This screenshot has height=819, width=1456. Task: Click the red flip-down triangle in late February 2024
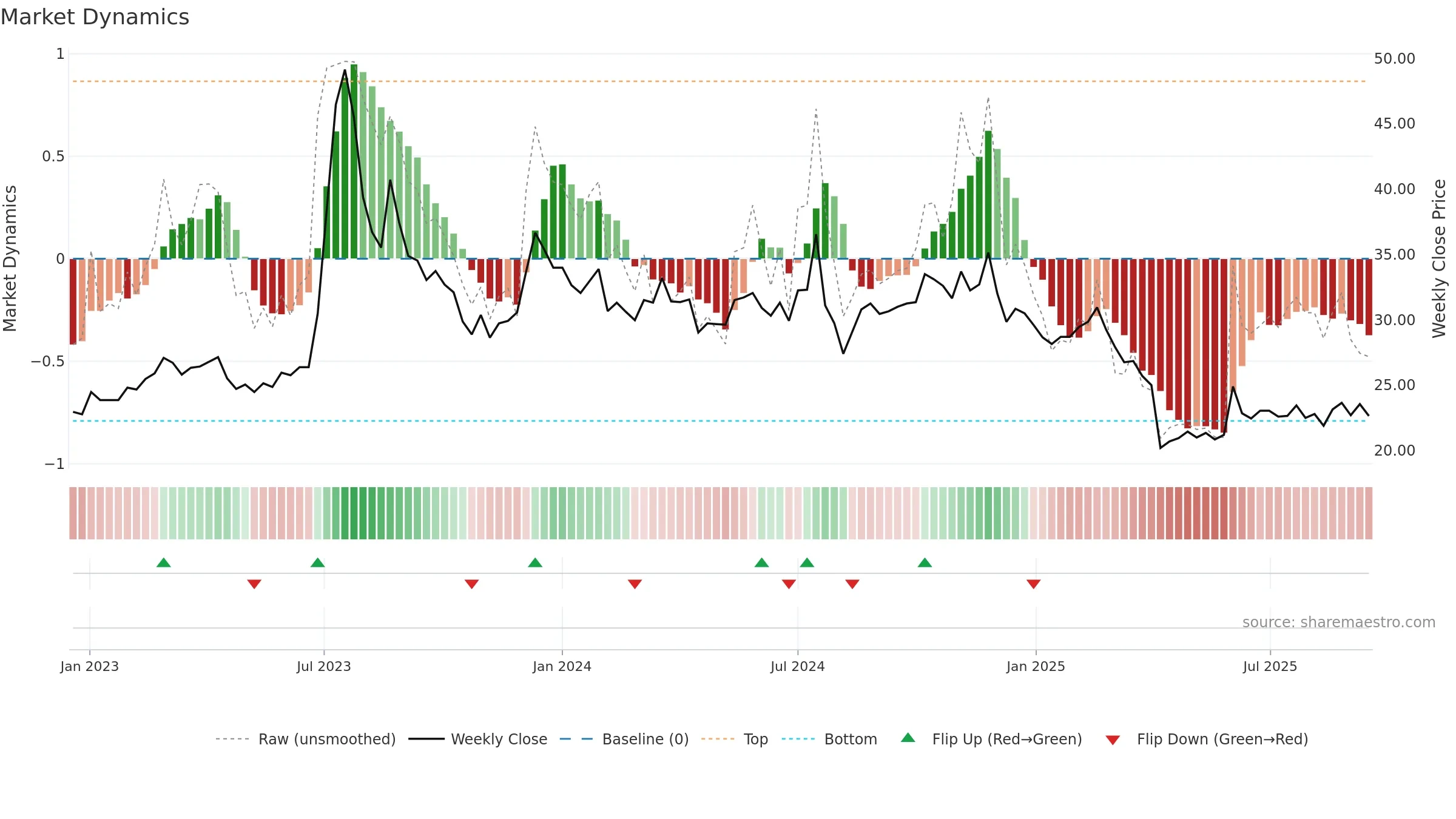click(x=635, y=584)
